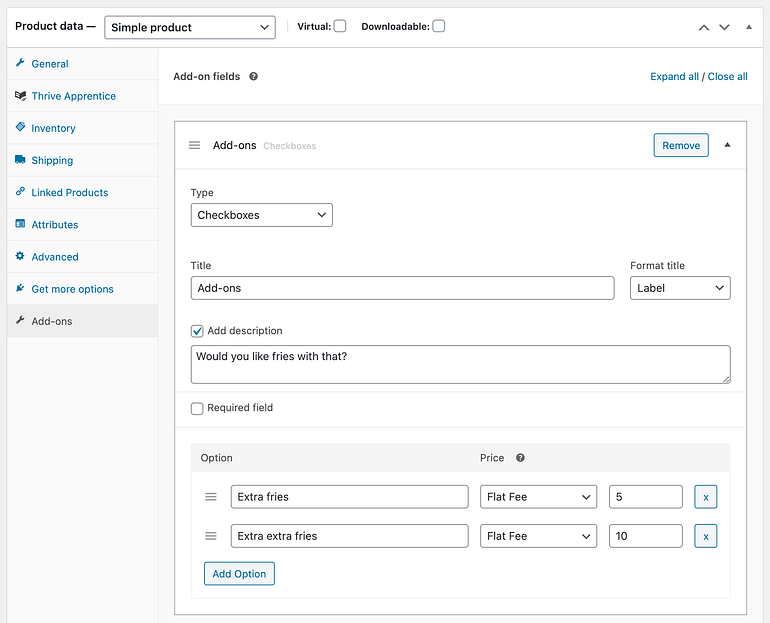Click the drag handle for Extra extra fries row
This screenshot has width=770, height=623.
211,536
